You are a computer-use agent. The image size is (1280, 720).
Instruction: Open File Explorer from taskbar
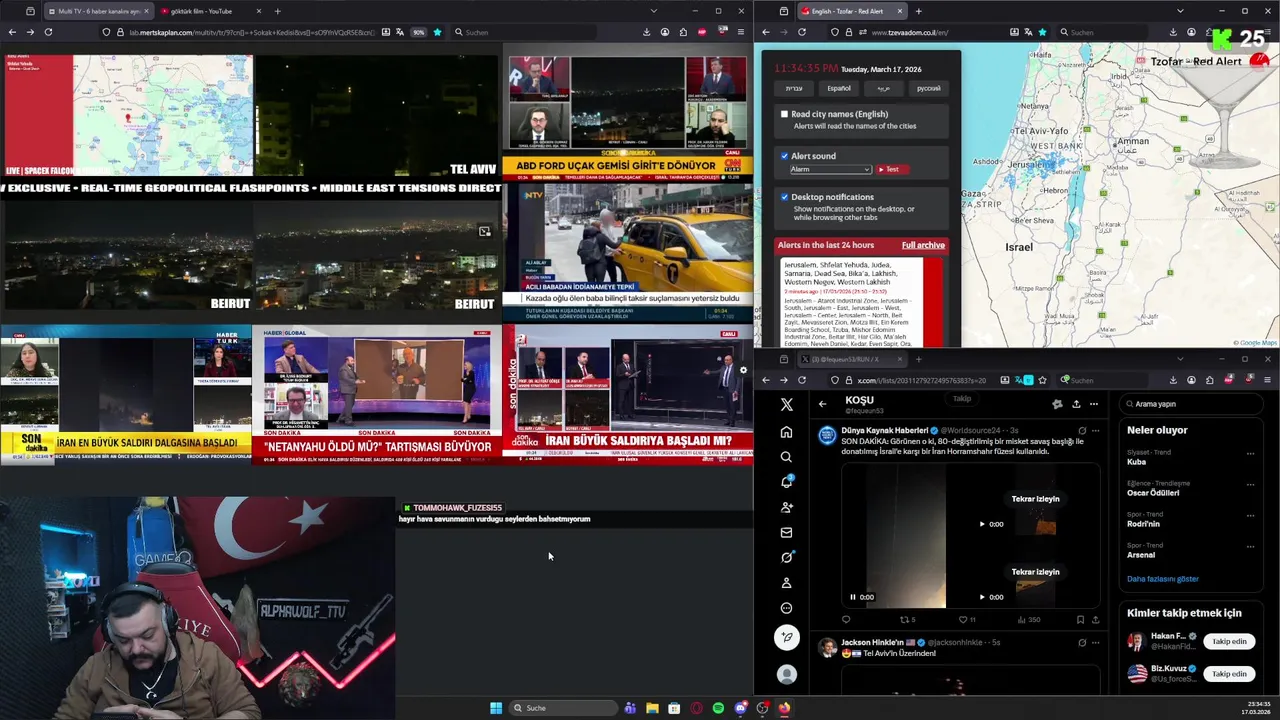tap(652, 708)
